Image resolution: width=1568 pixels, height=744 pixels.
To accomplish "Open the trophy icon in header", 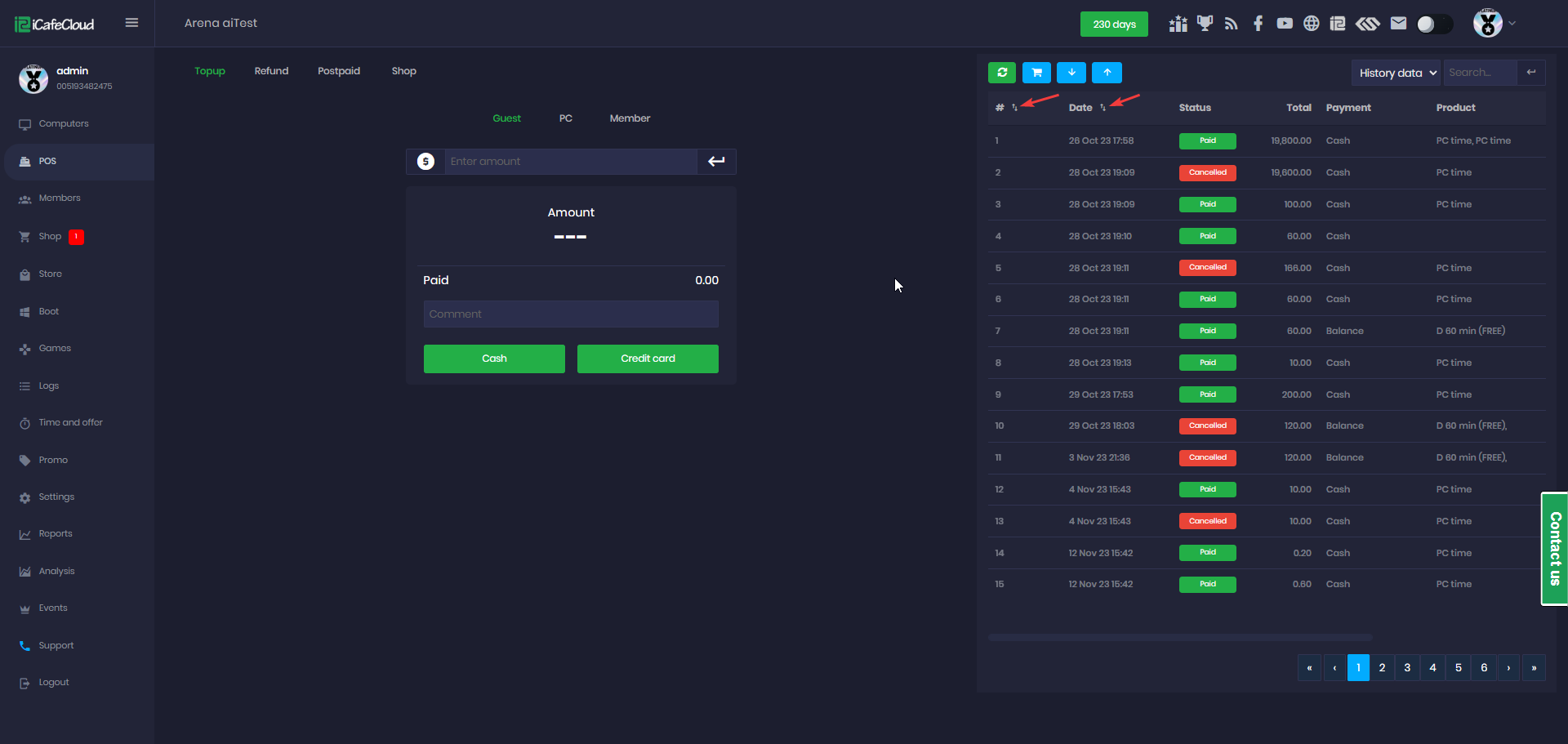I will [x=1205, y=24].
